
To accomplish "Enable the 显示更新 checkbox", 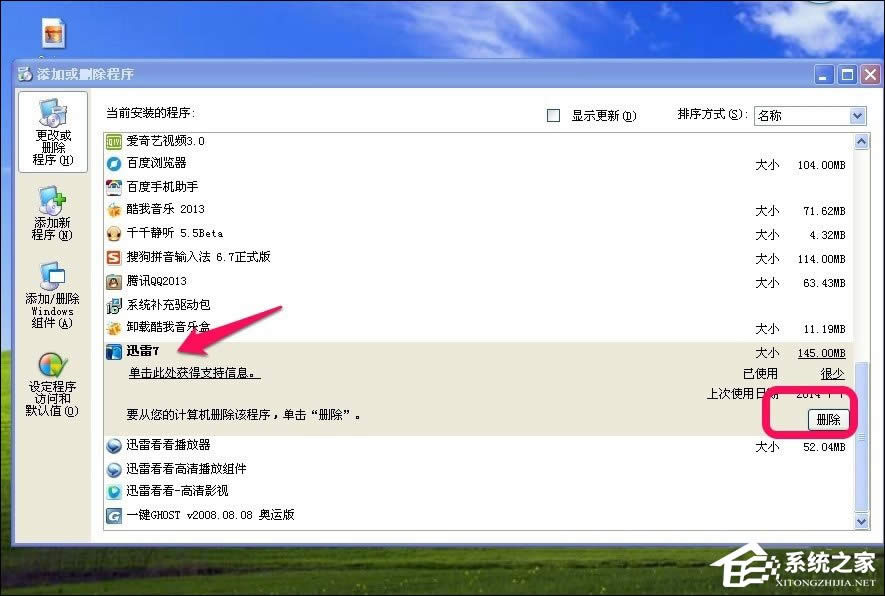I will click(554, 116).
